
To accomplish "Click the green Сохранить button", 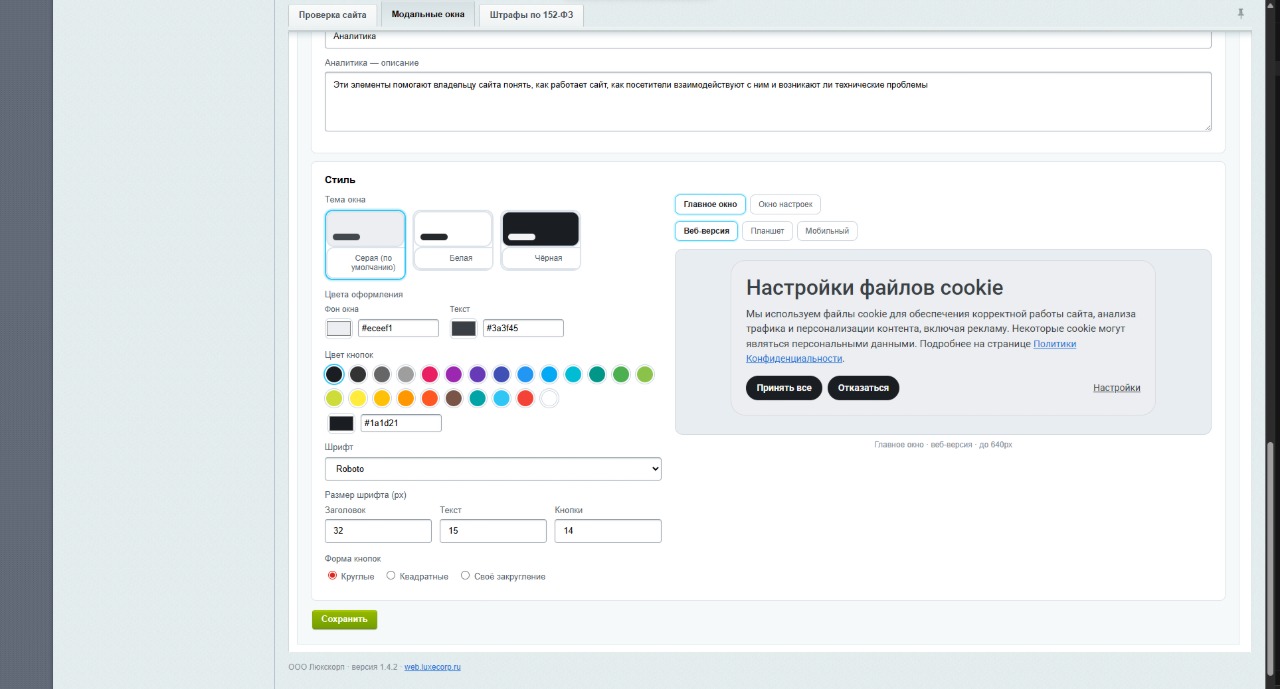I will tap(344, 619).
